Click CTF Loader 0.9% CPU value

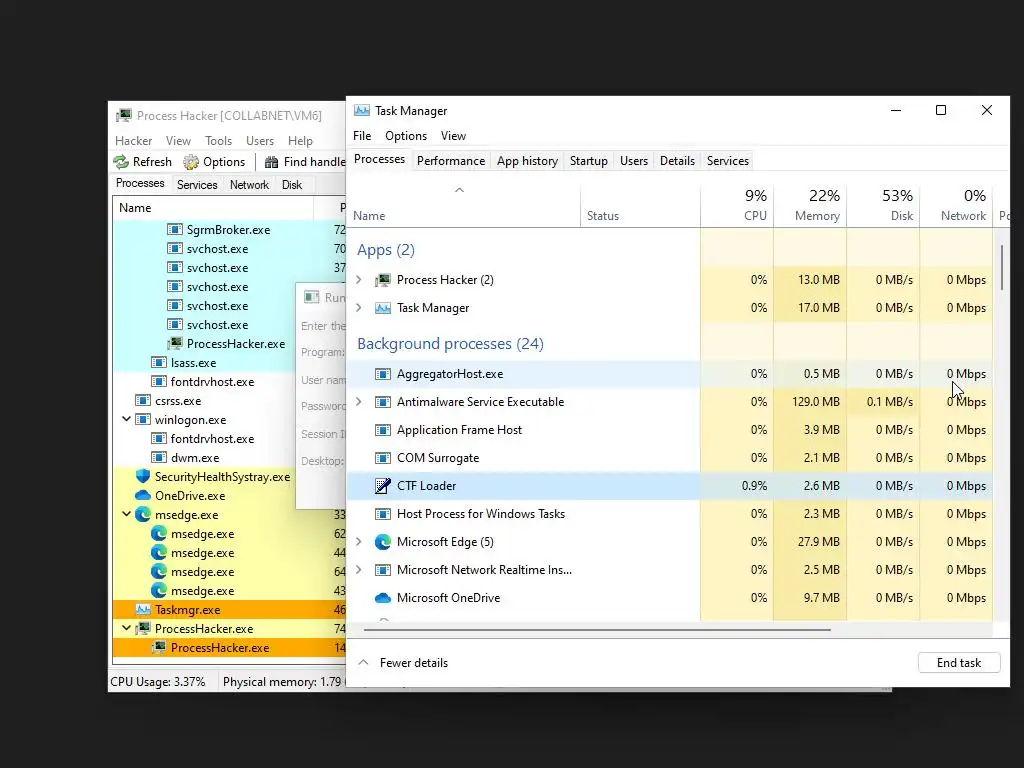point(754,486)
